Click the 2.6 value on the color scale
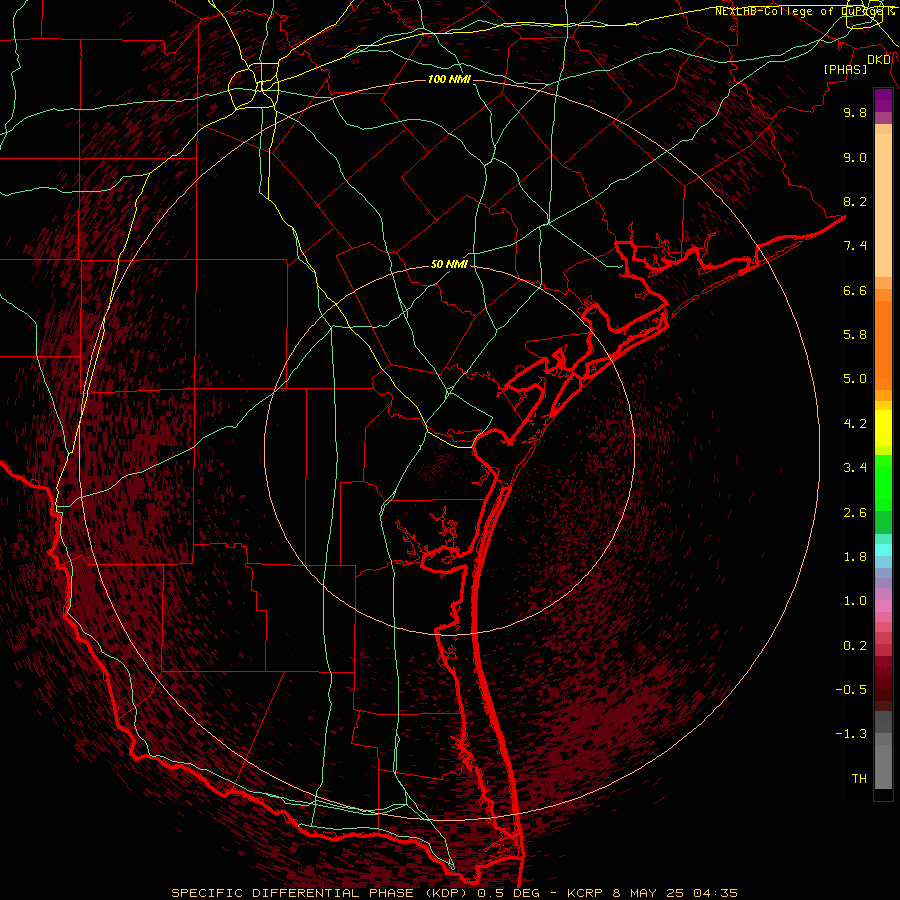900x900 pixels. (x=855, y=513)
